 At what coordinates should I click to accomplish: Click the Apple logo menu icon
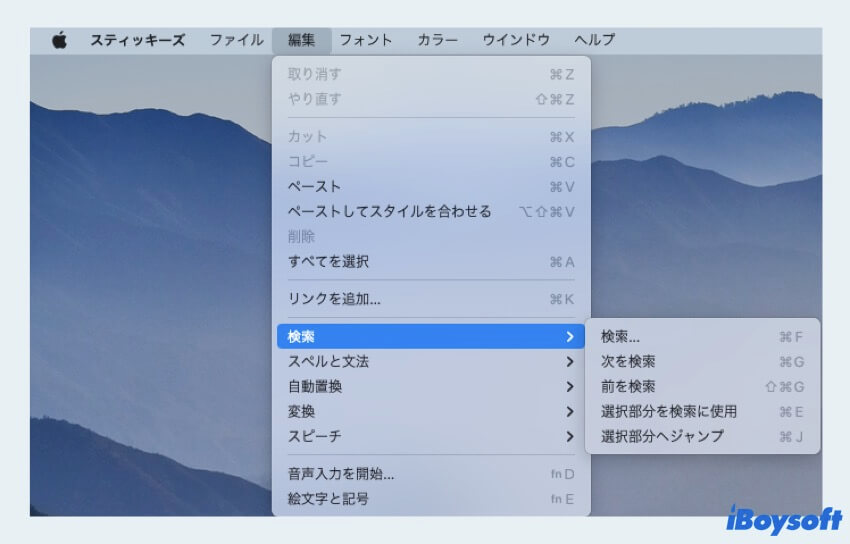(59, 41)
